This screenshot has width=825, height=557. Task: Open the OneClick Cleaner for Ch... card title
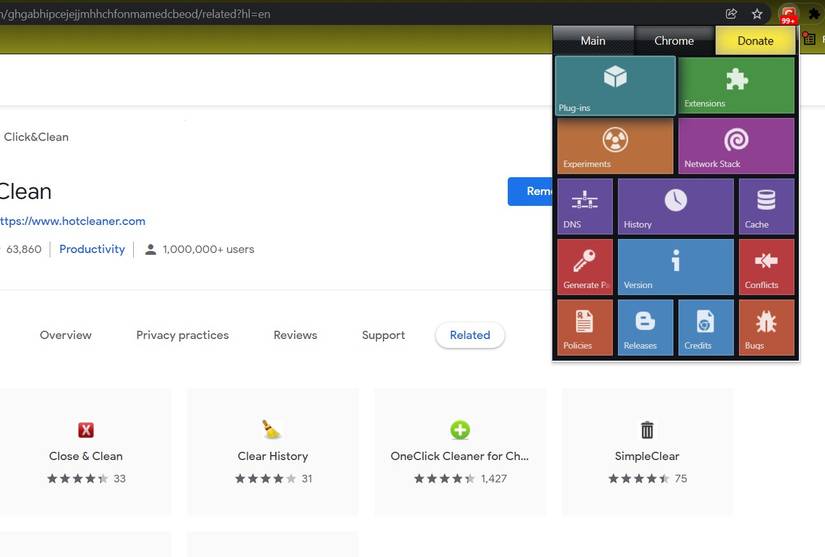[460, 456]
